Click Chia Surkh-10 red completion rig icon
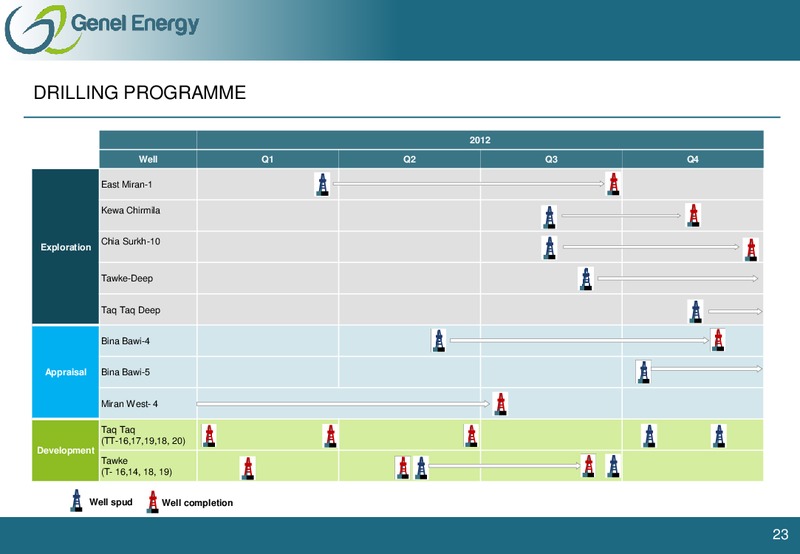Viewport: 800px width, 554px height. [751, 249]
